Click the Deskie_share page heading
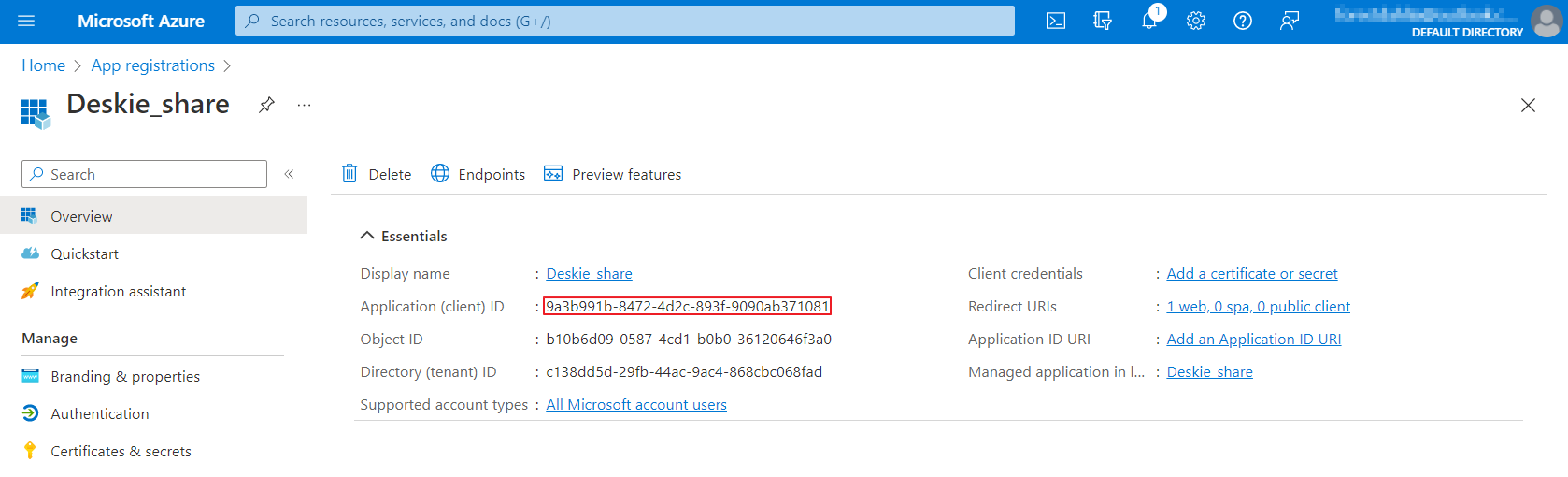The image size is (1568, 477). [x=148, y=104]
